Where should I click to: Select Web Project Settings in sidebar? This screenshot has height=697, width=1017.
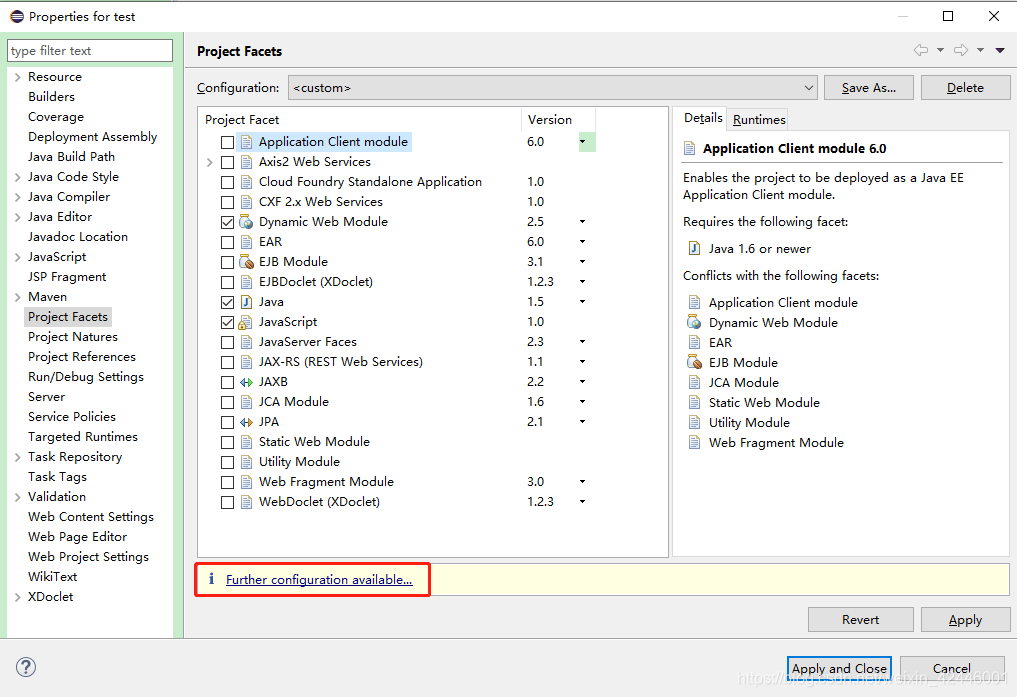88,557
